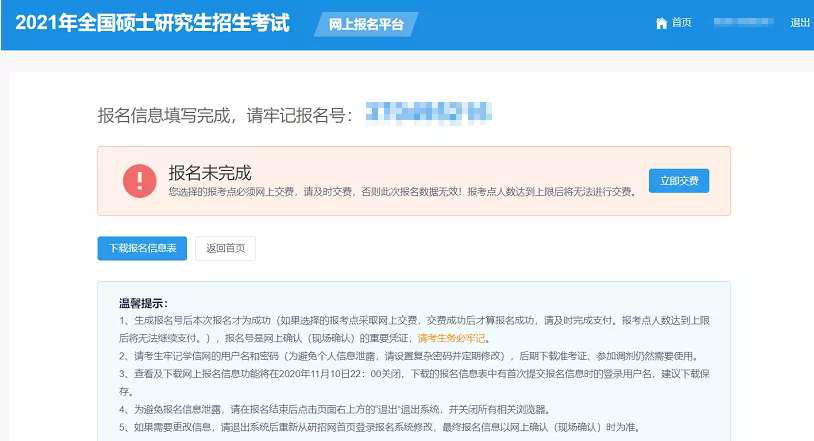
Task: Click 退出 to log out
Action: 800,23
